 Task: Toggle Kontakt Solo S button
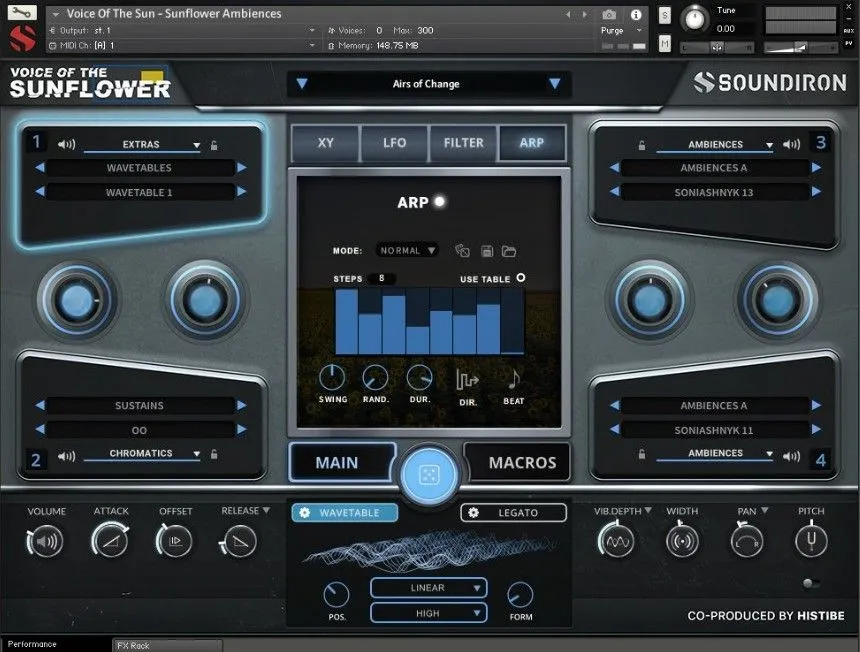point(664,15)
